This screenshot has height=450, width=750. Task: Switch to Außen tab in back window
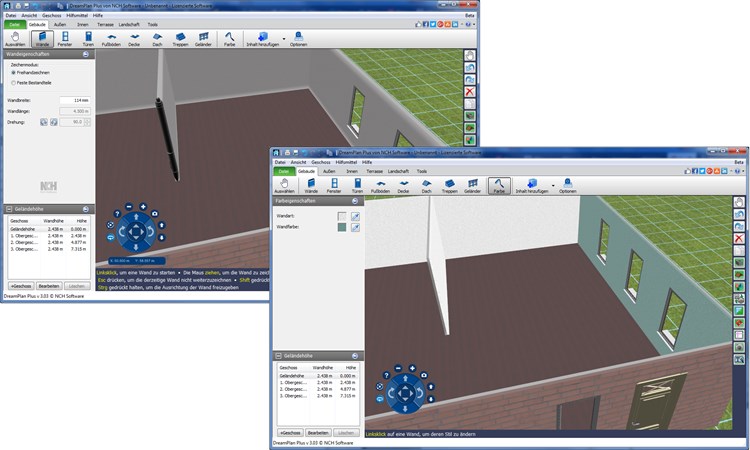(60, 24)
